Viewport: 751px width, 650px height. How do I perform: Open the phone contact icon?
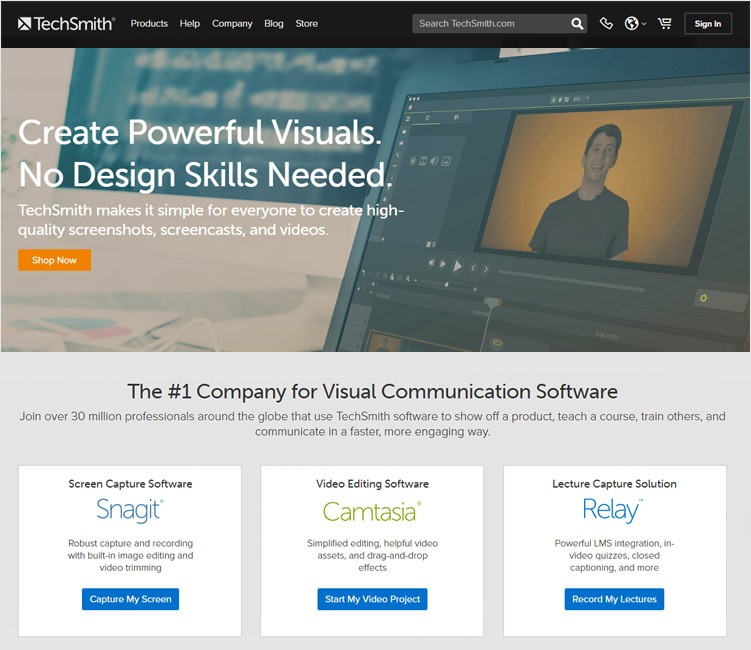click(x=606, y=23)
